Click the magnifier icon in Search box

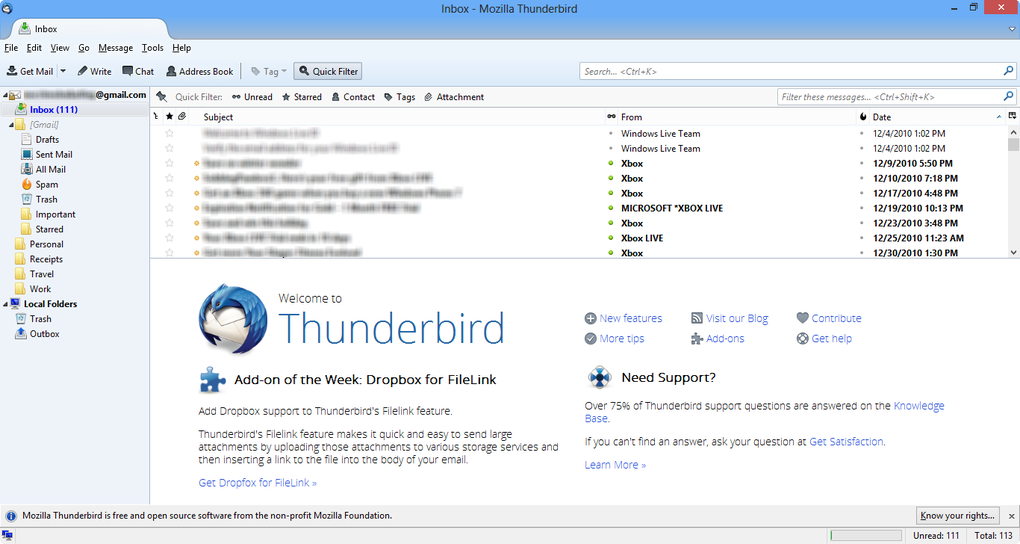1008,71
